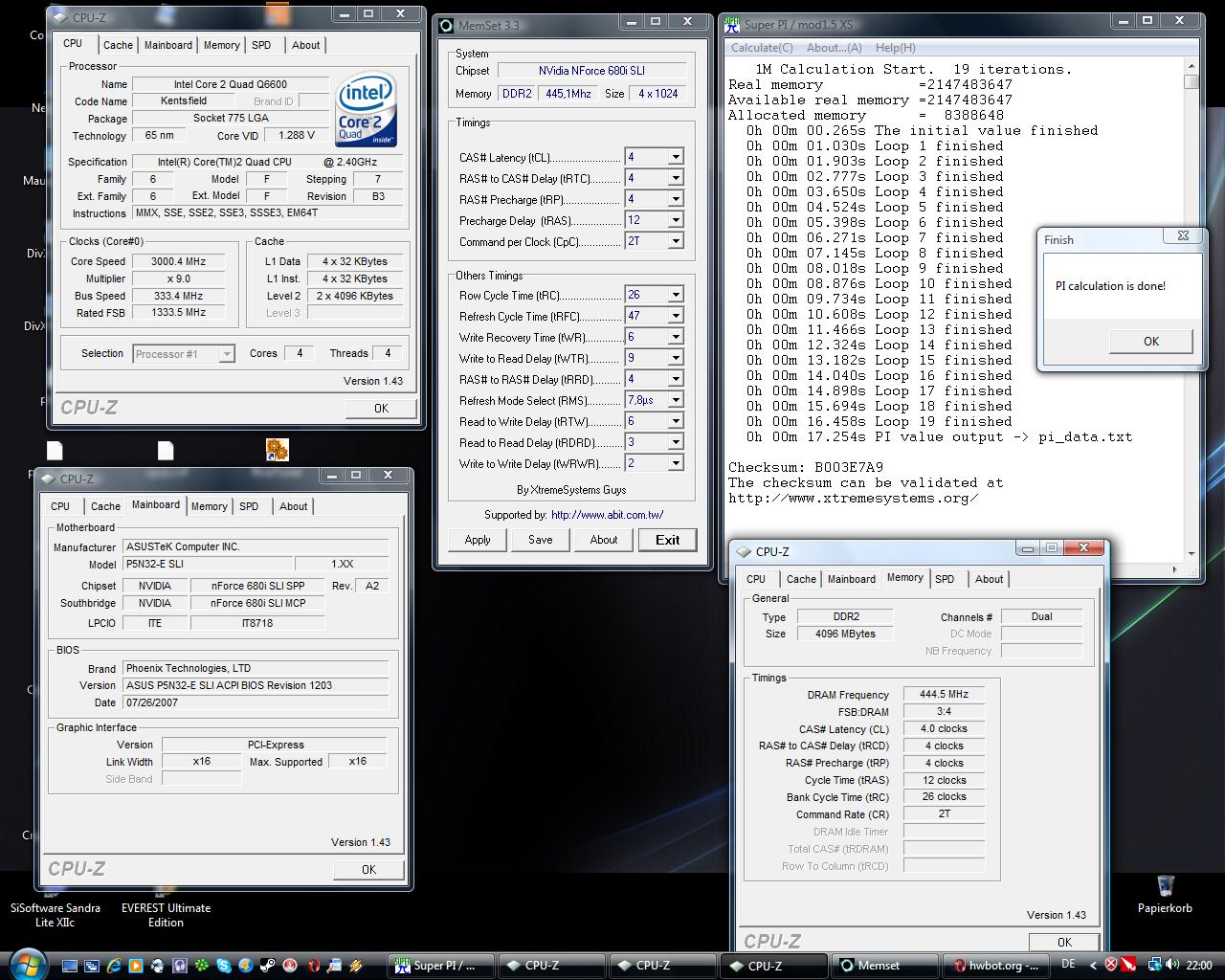Screen dimensions: 1225x980
Task: Click the red security shield tray icon
Action: 1111,965
